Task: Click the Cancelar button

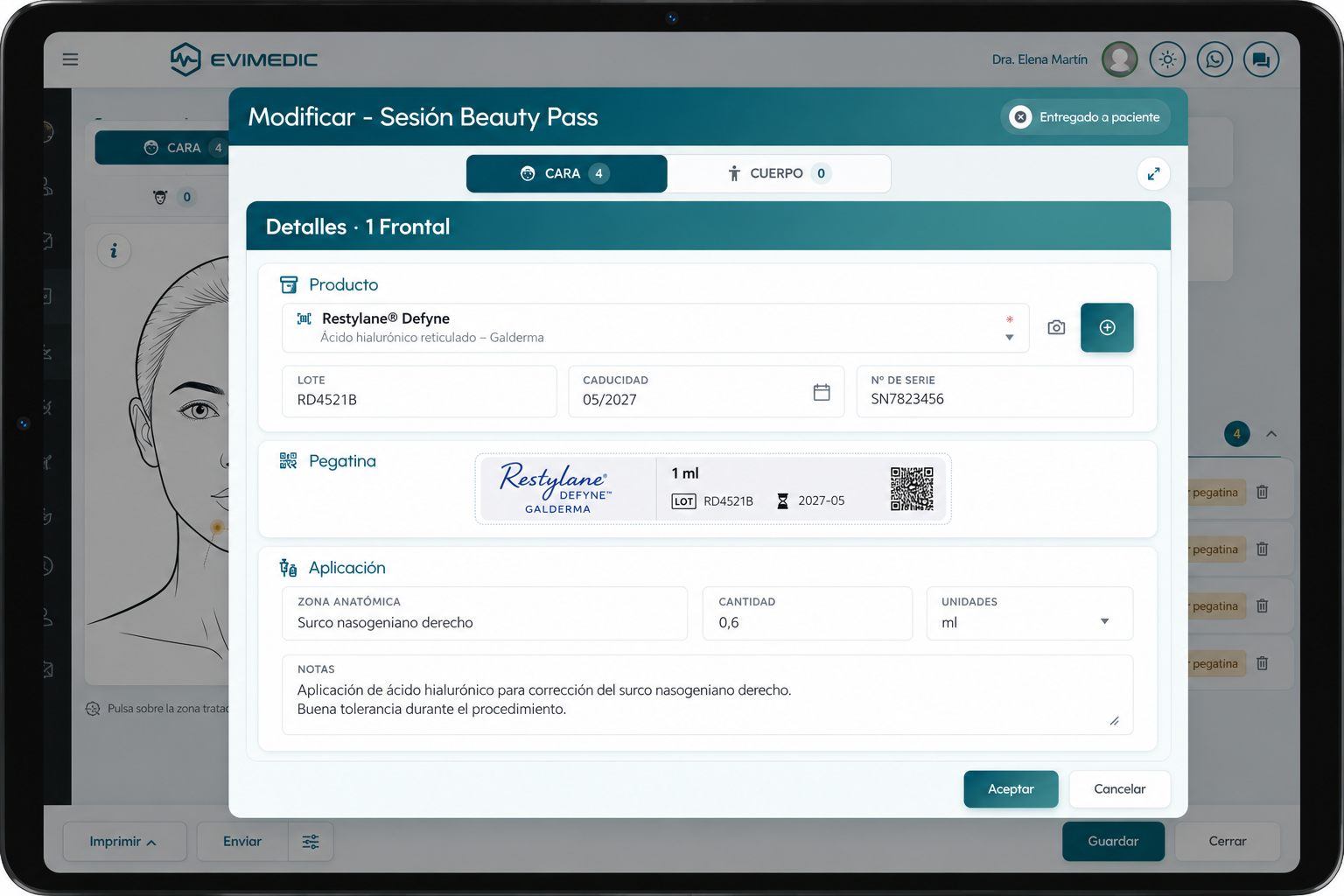Action: [1119, 789]
